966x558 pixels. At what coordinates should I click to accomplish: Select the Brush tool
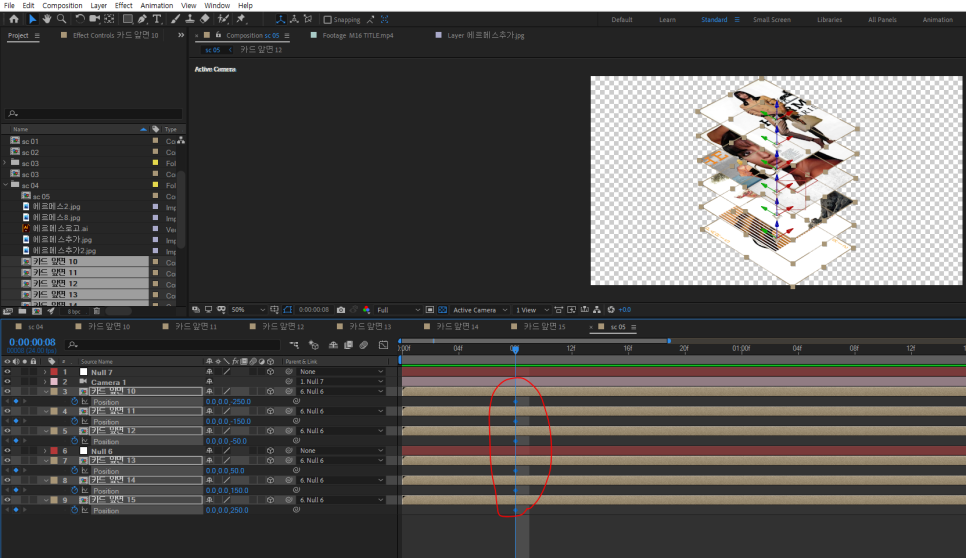176,19
